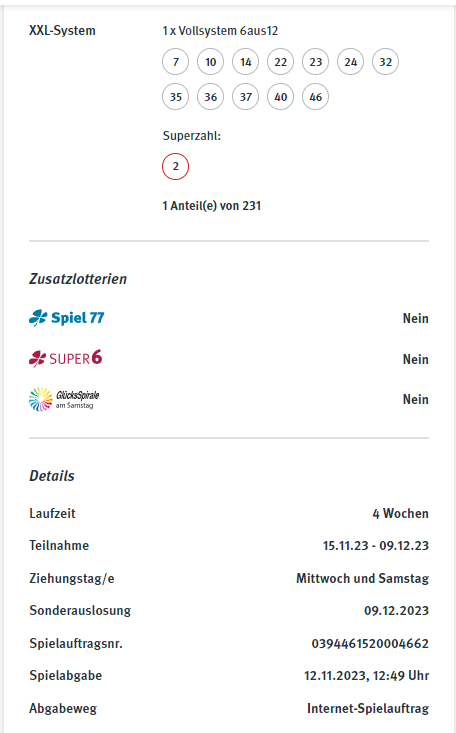Select lottery number ball 14
The height and width of the screenshot is (733, 456).
click(246, 62)
